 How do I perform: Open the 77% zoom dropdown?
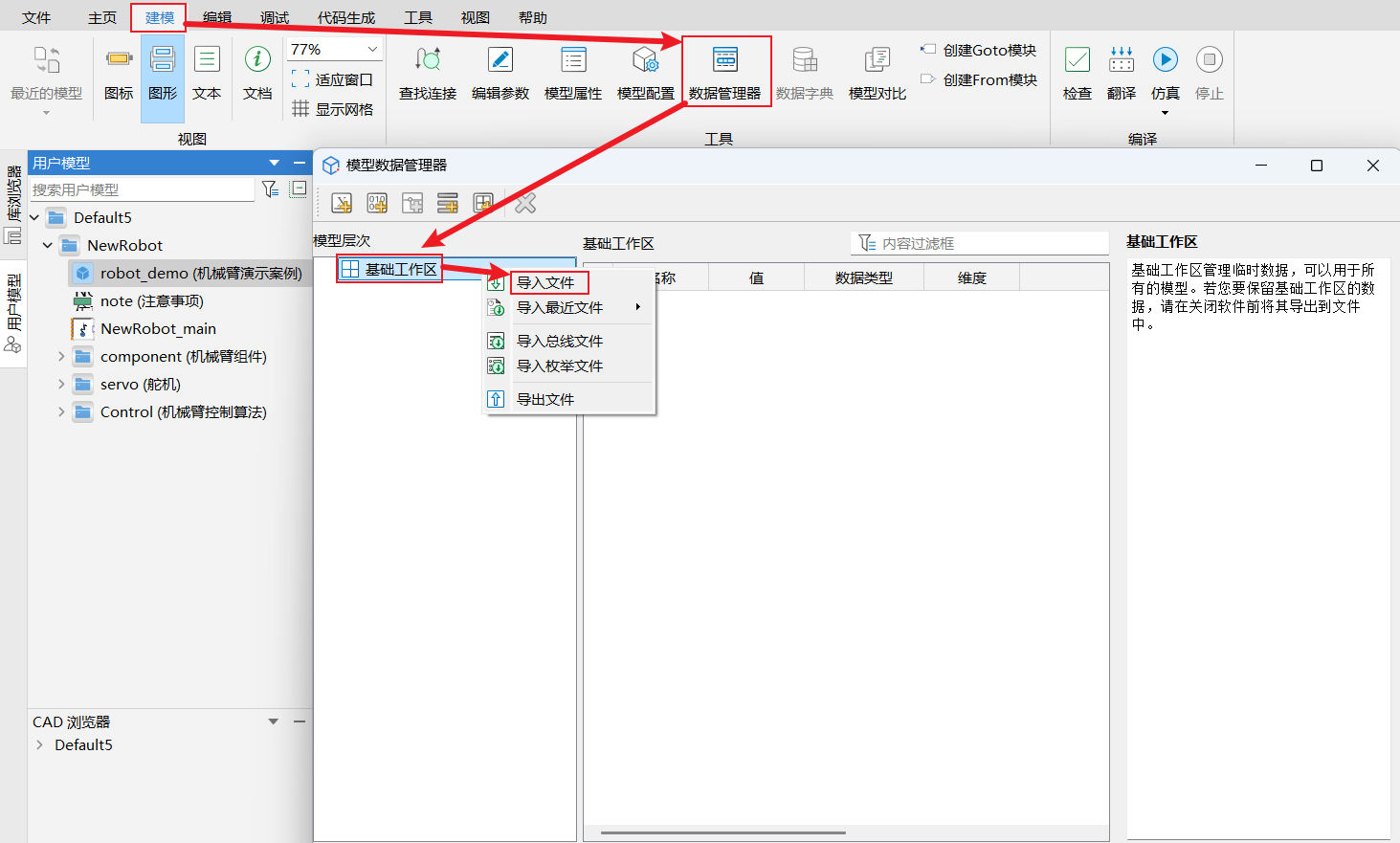click(372, 50)
